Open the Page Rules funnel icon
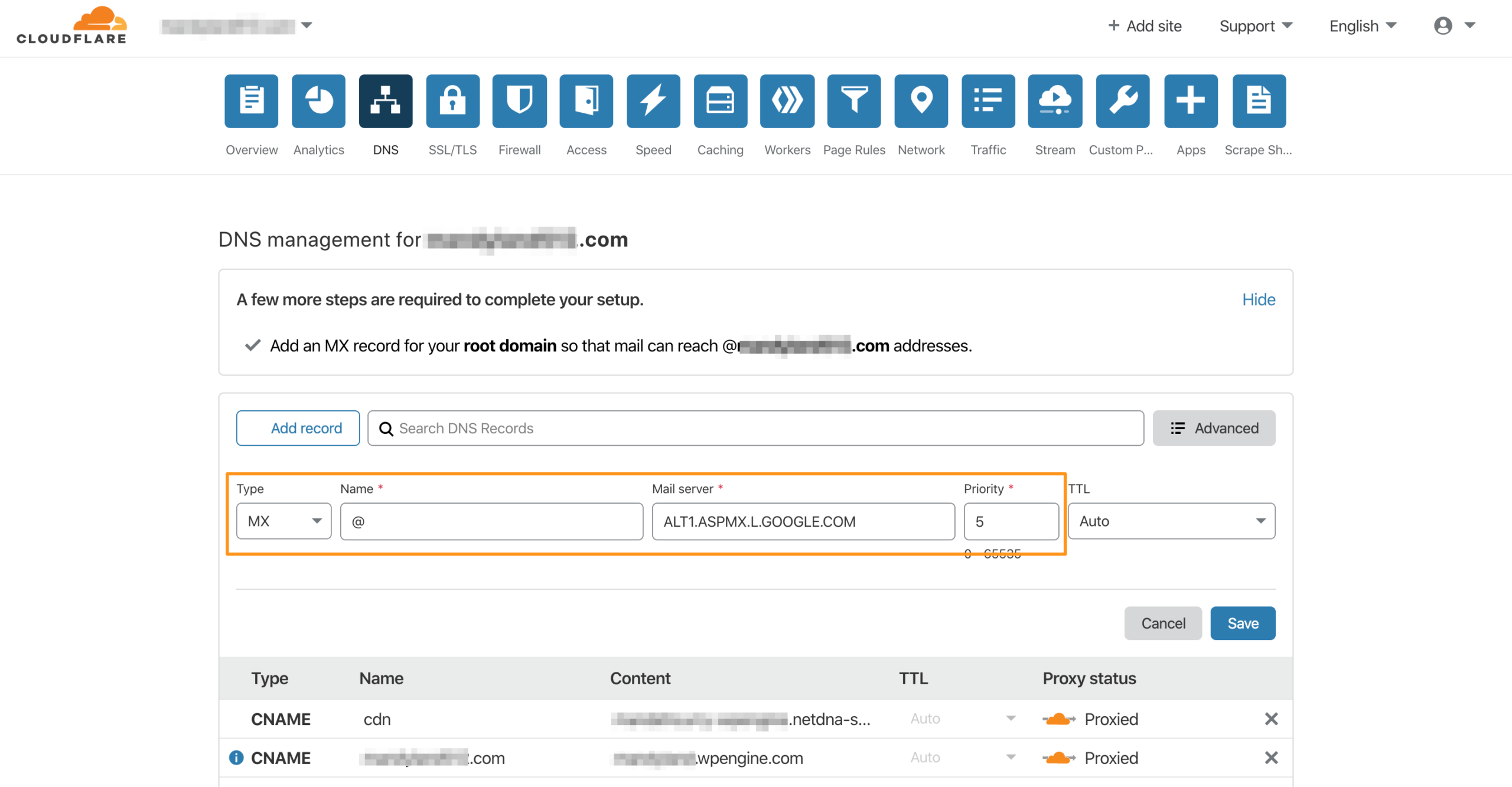Viewport: 1512px width, 787px height. 854,101
